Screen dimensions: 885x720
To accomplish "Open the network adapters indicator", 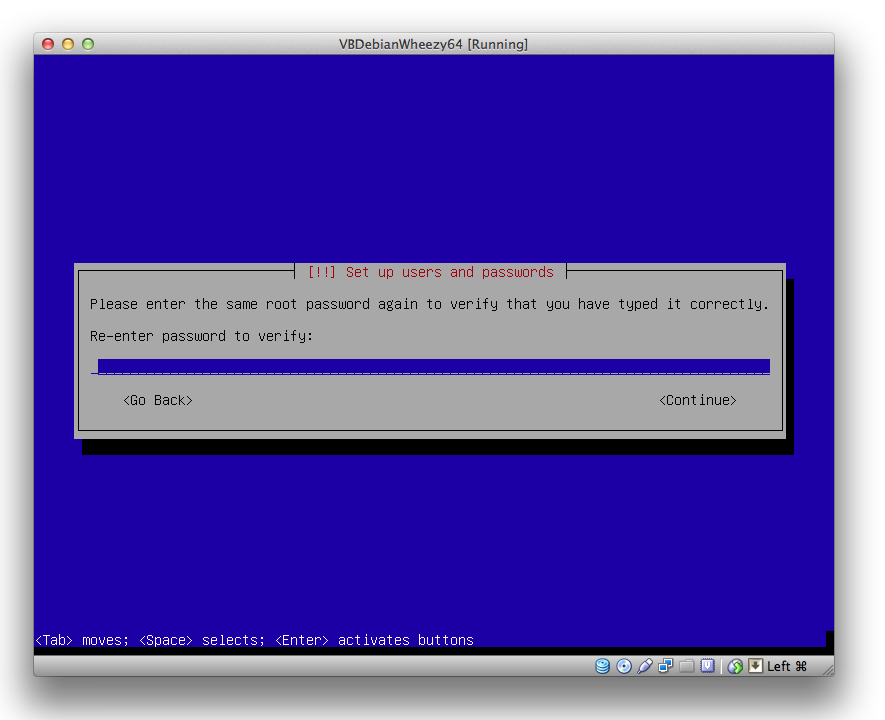I will [x=666, y=666].
